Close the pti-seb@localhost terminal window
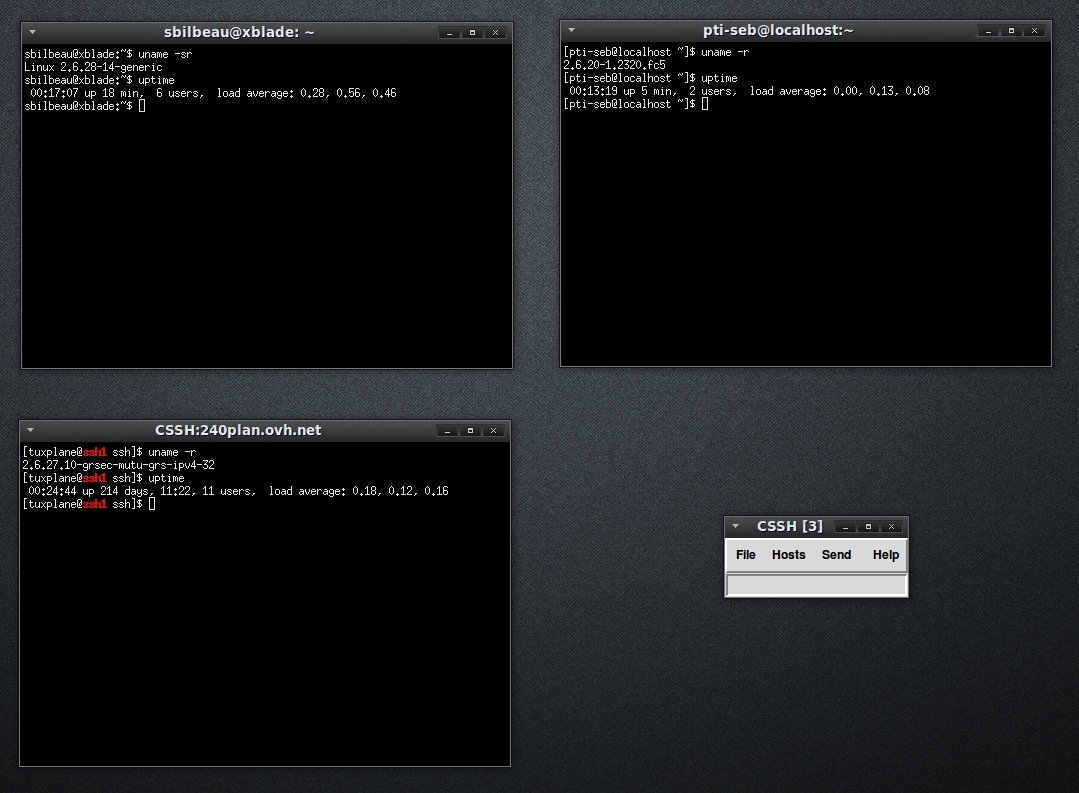 click(x=1033, y=31)
